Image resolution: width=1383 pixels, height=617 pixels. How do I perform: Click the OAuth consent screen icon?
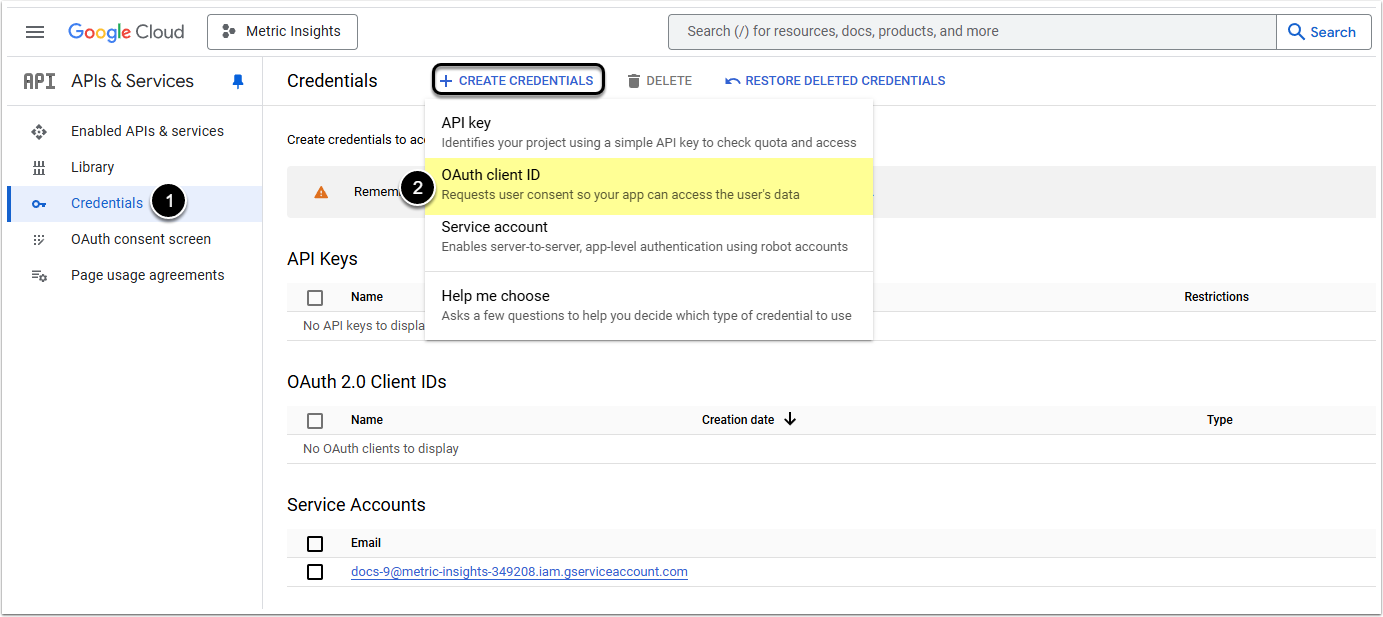39,239
